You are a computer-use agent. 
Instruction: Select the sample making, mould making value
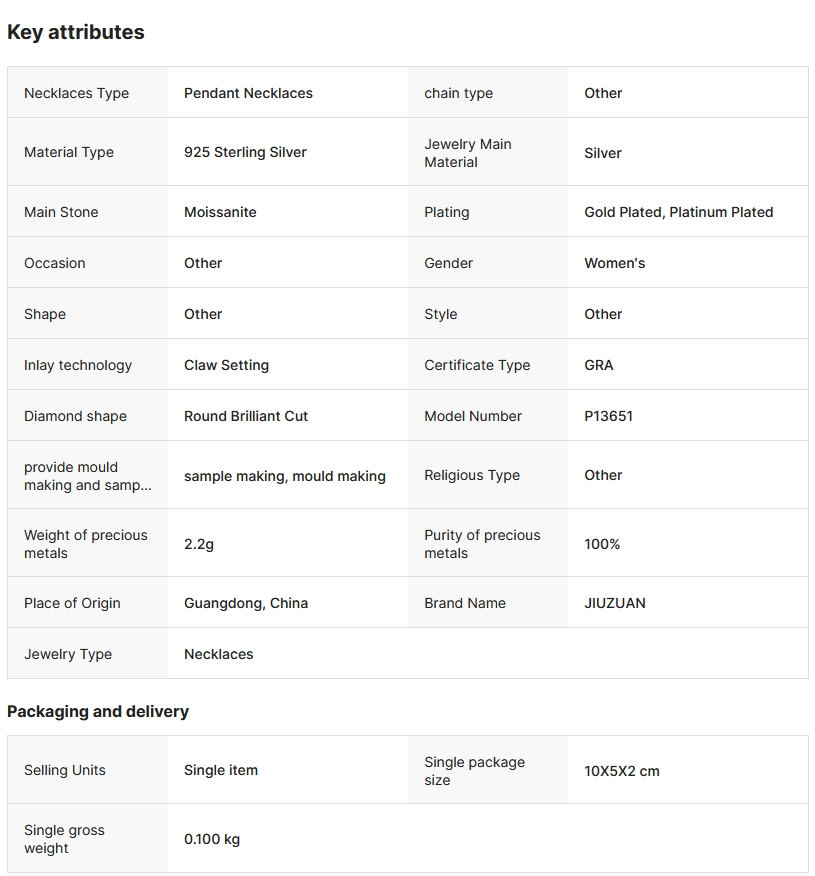(x=284, y=476)
